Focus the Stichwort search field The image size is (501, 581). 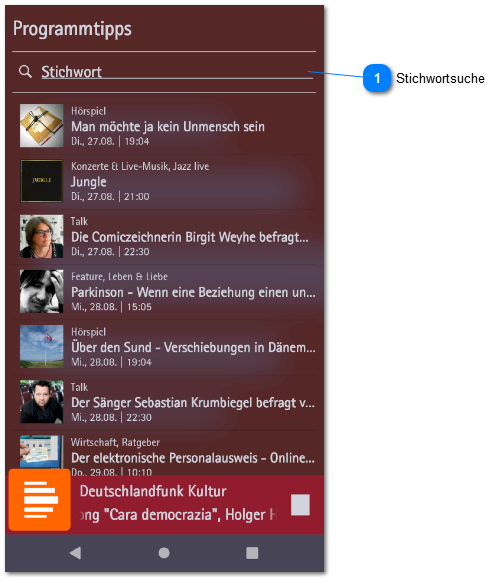coord(177,72)
